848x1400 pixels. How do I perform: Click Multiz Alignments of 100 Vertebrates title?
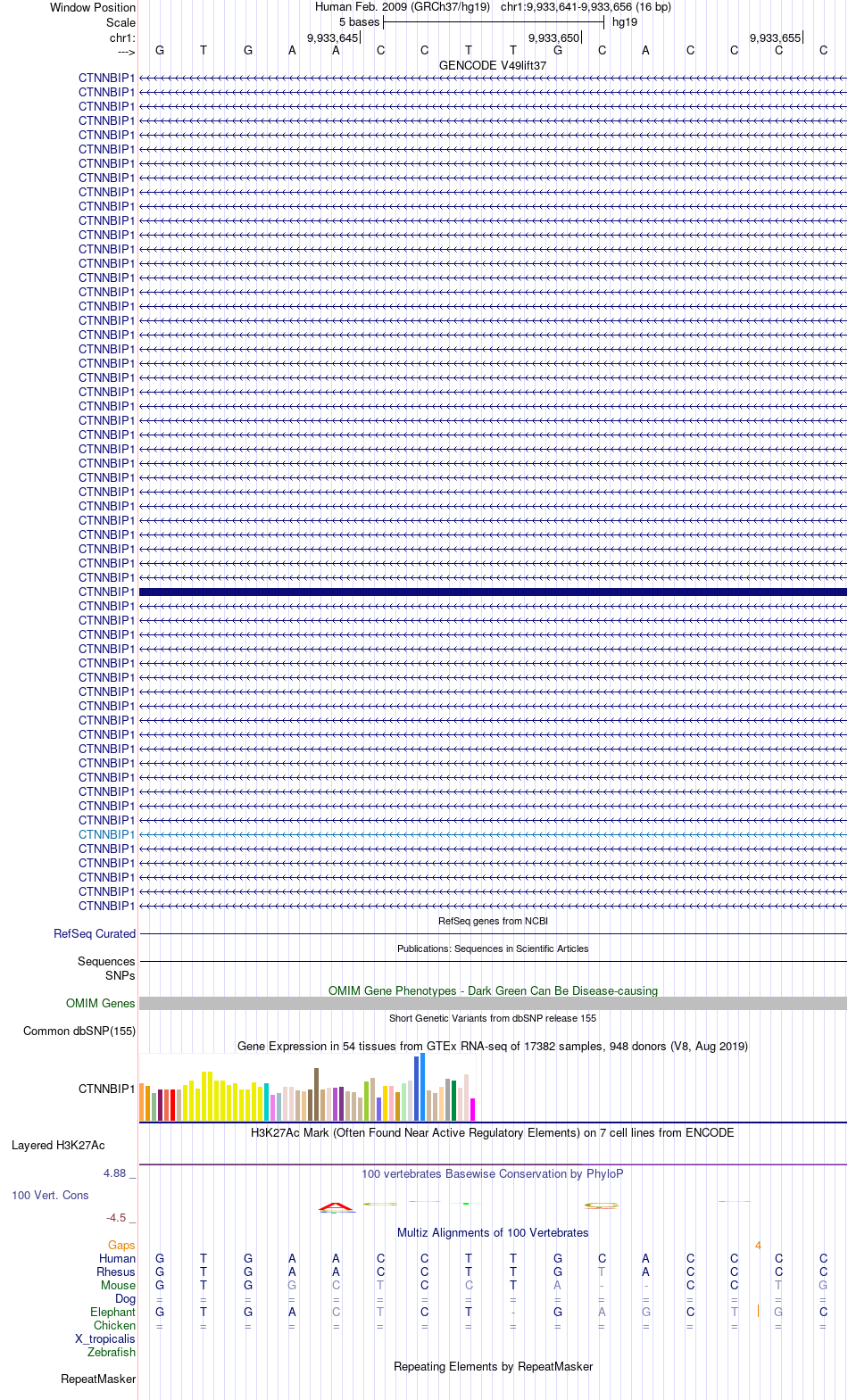click(493, 1232)
